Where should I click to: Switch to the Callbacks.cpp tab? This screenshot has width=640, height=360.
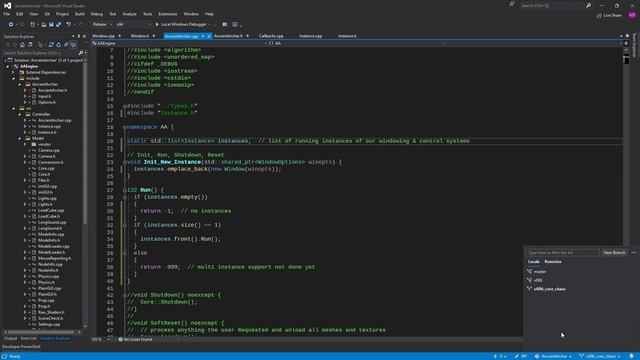pos(271,36)
